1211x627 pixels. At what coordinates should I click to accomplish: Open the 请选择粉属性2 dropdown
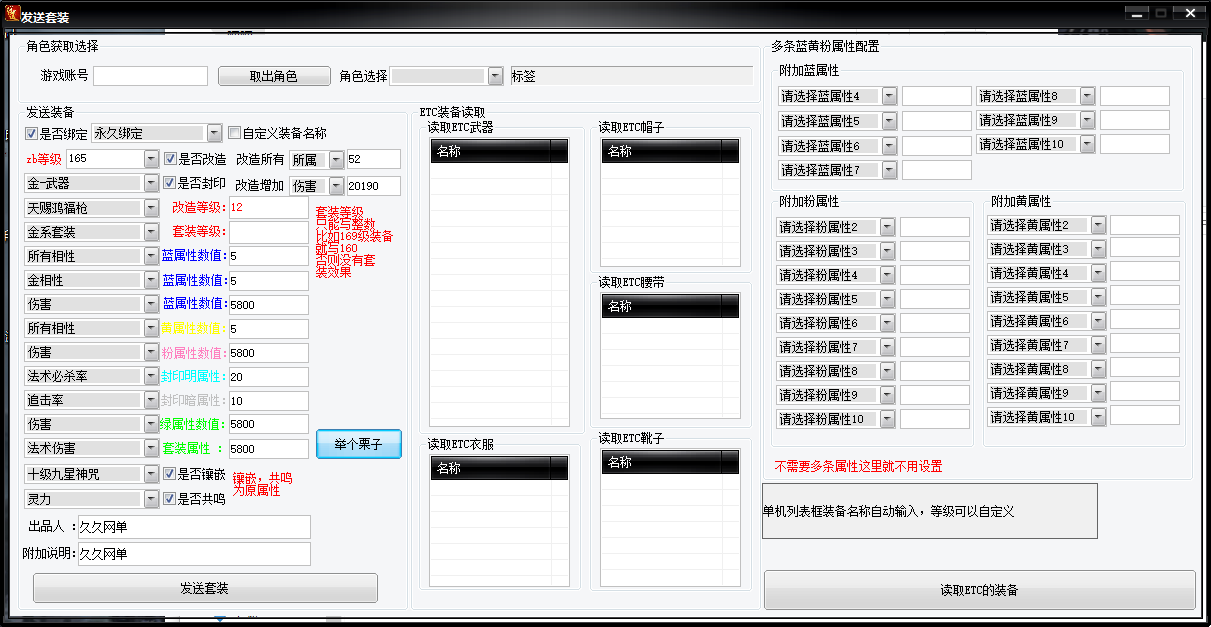click(888, 227)
